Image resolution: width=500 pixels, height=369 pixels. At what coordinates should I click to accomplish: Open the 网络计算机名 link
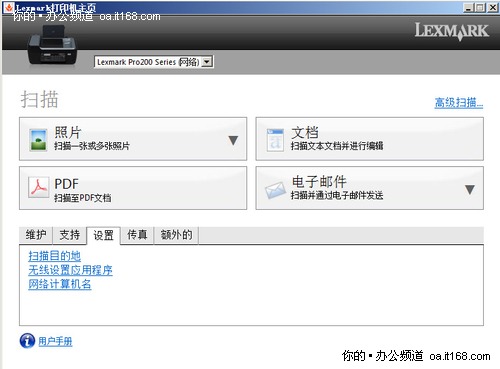60,284
